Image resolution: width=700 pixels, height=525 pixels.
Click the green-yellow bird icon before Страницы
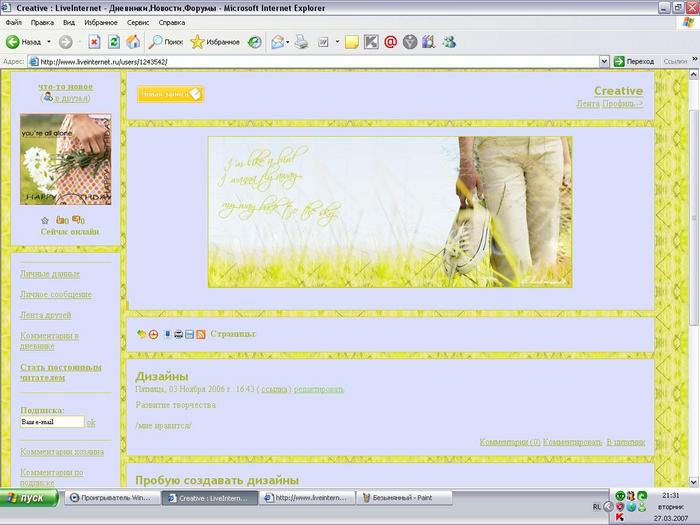click(142, 334)
